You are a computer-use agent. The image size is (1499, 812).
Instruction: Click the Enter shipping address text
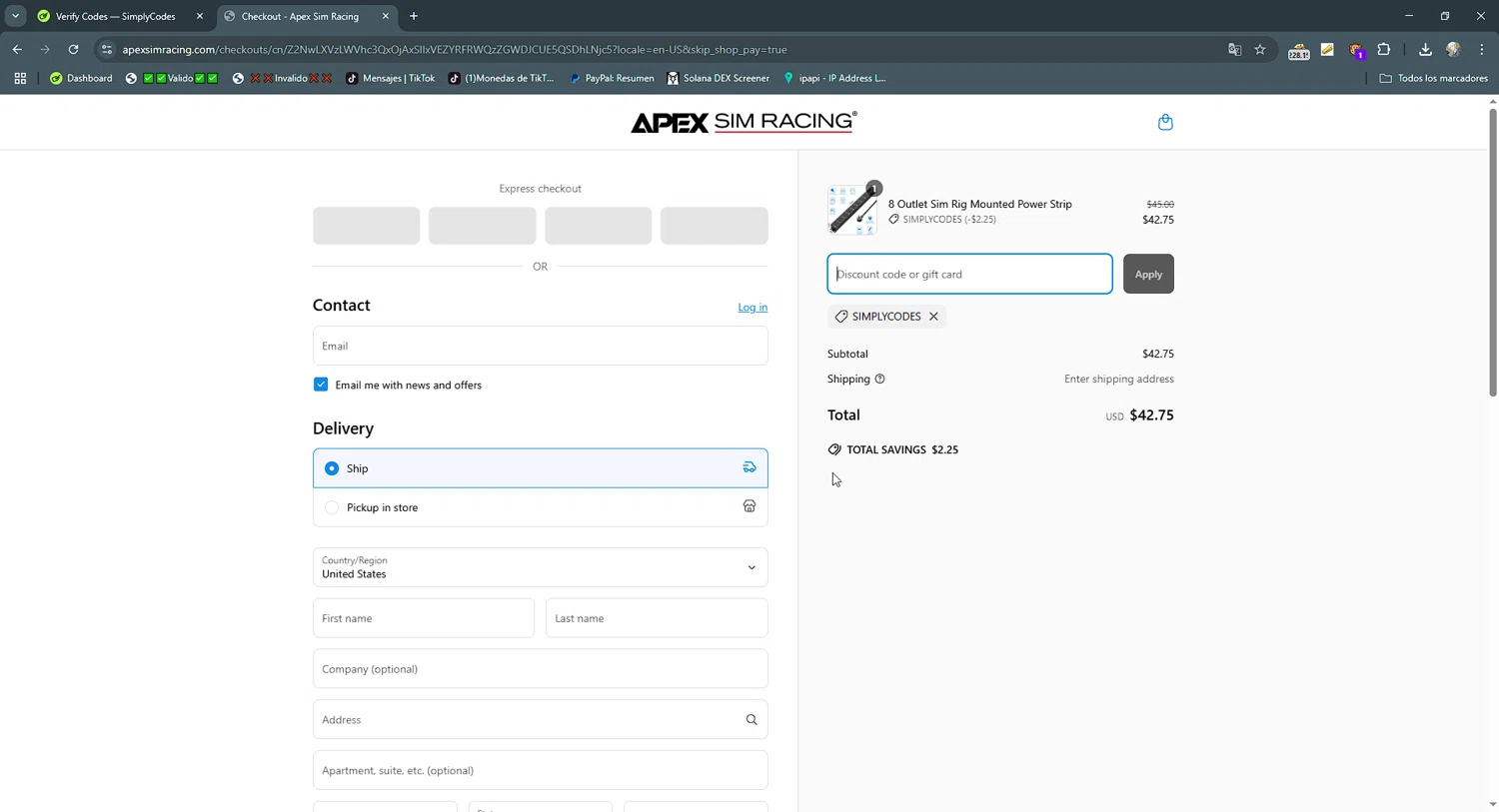[1119, 380]
